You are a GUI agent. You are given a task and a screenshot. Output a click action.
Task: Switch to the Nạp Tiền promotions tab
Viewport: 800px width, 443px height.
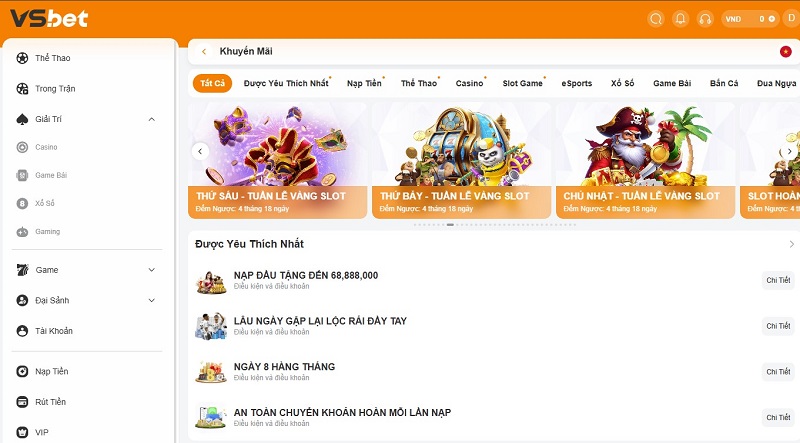pyautogui.click(x=364, y=83)
